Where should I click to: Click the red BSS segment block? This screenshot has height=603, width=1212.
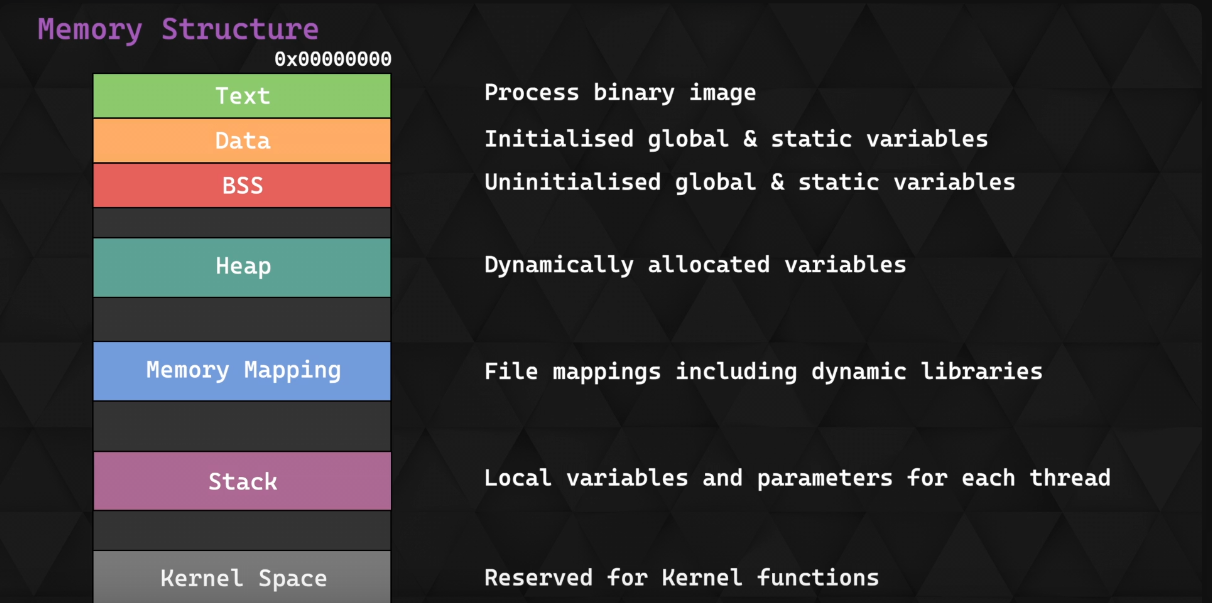pyautogui.click(x=242, y=186)
